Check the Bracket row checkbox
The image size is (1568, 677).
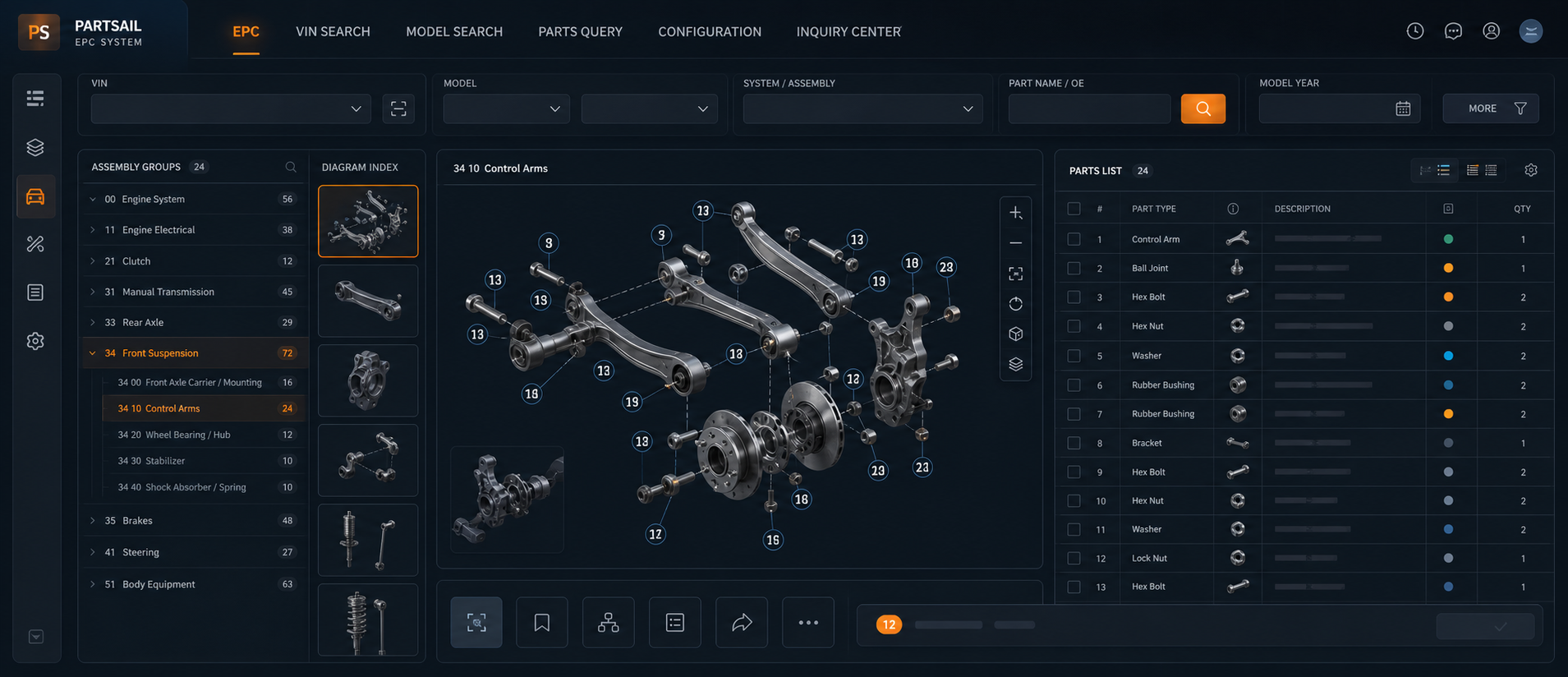(1074, 443)
